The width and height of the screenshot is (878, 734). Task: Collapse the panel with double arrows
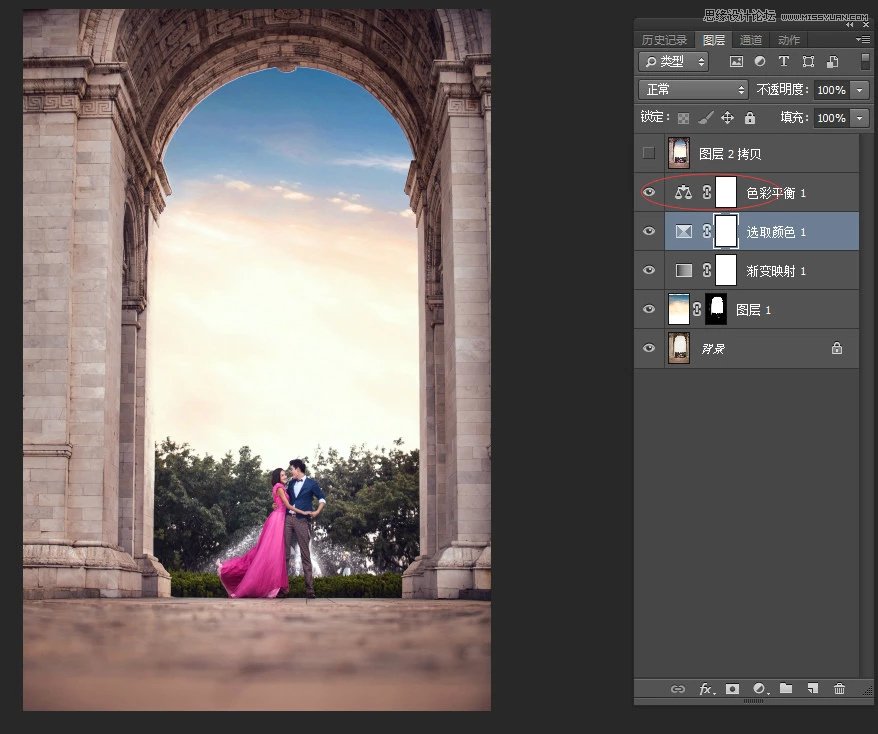tap(850, 25)
